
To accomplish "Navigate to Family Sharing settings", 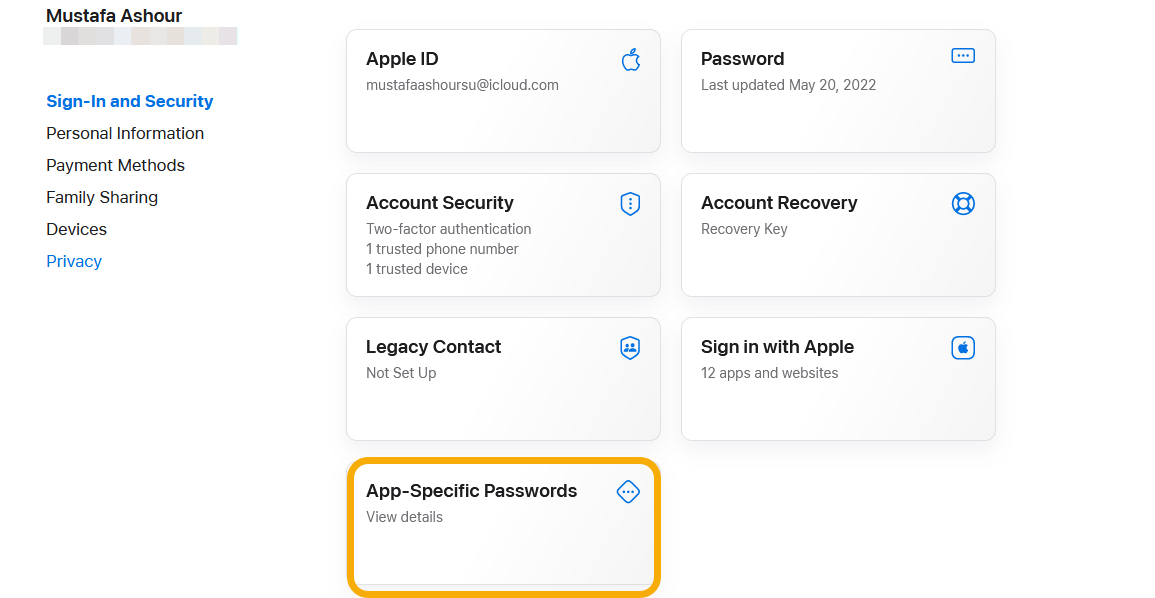I will point(101,197).
